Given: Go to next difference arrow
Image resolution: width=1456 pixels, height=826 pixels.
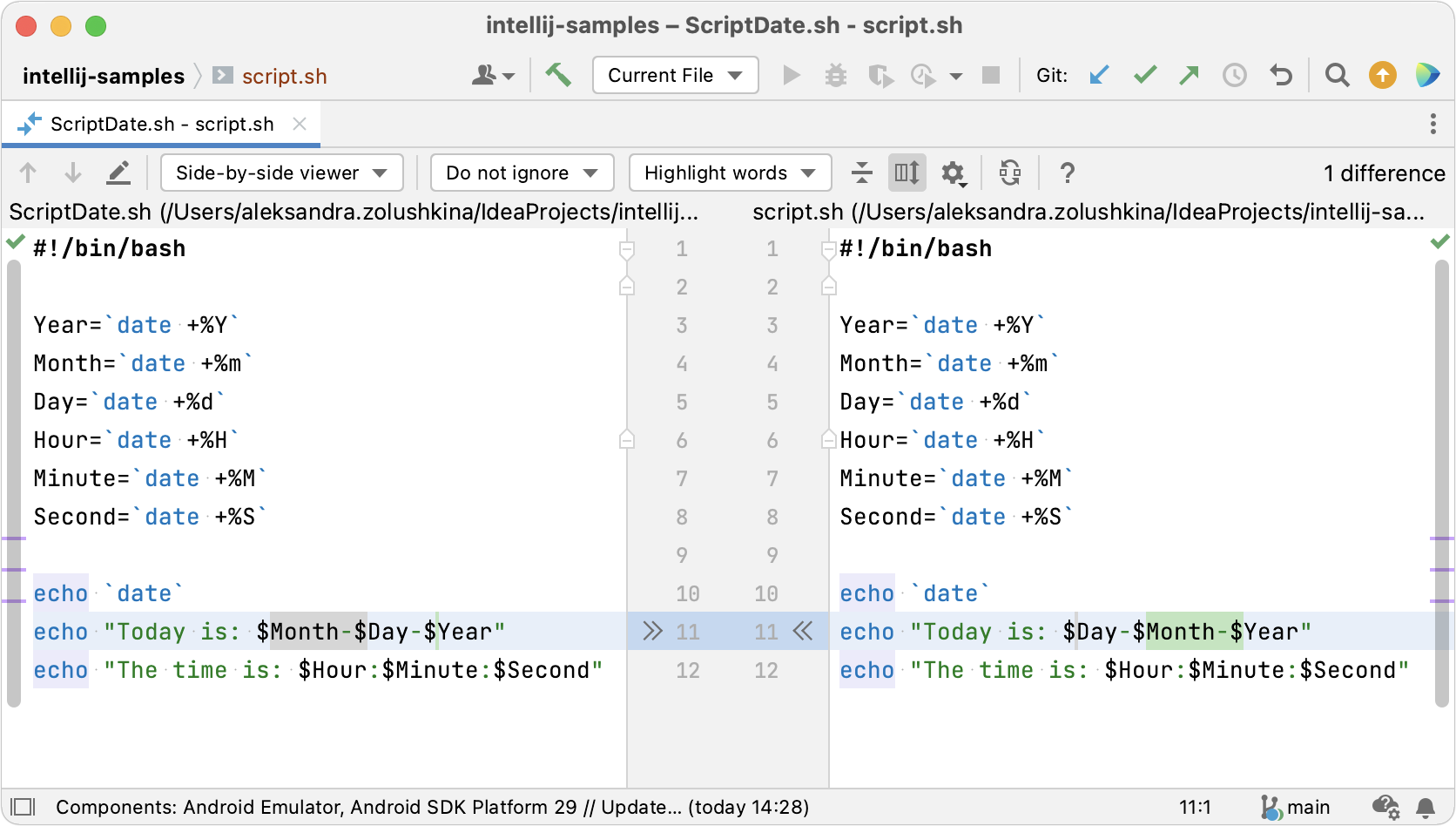Looking at the screenshot, I should tap(73, 173).
